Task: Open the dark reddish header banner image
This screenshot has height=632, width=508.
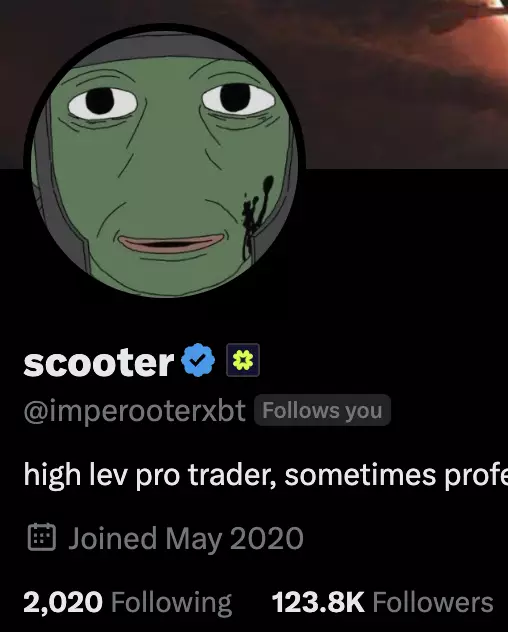Action: pos(254,84)
